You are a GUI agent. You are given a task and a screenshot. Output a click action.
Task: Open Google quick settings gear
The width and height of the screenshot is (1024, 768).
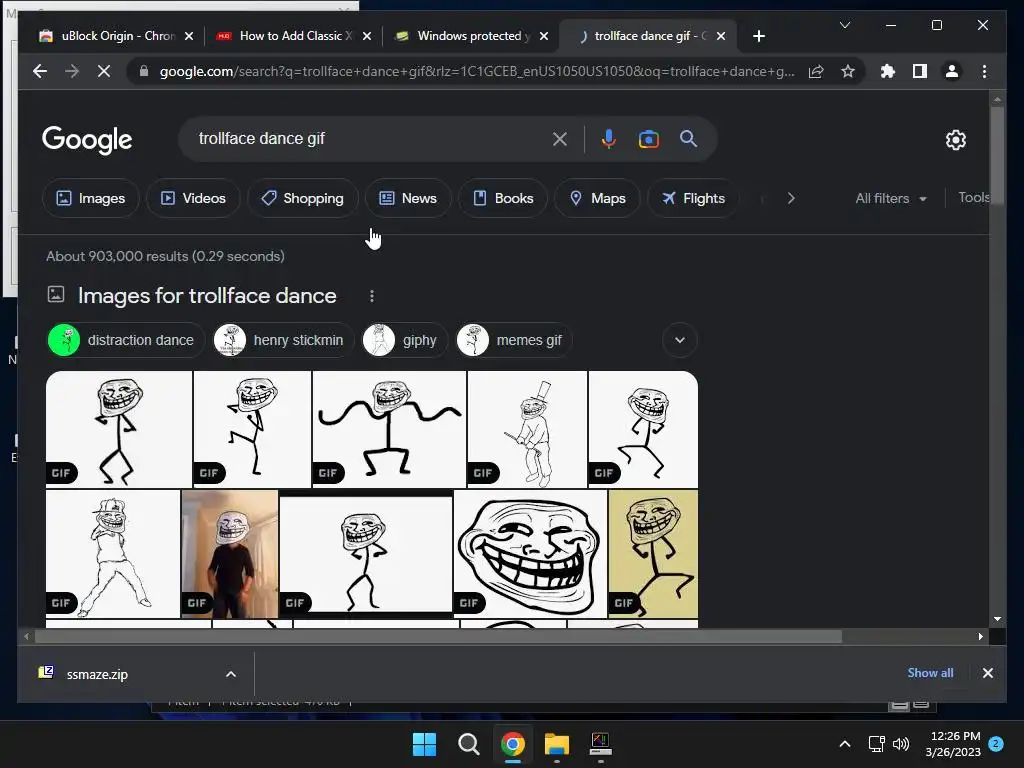point(955,140)
